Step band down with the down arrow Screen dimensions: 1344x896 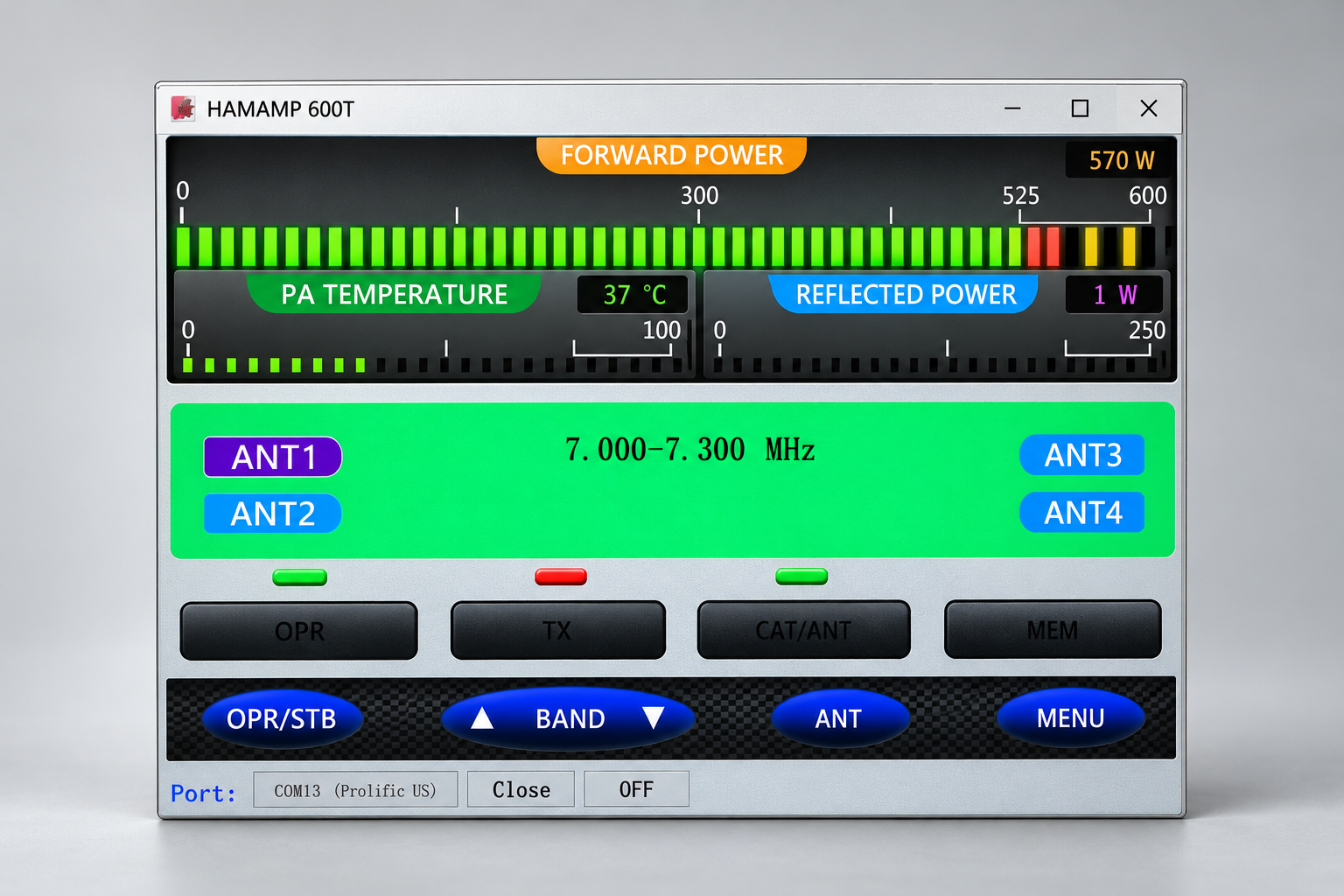click(x=654, y=717)
